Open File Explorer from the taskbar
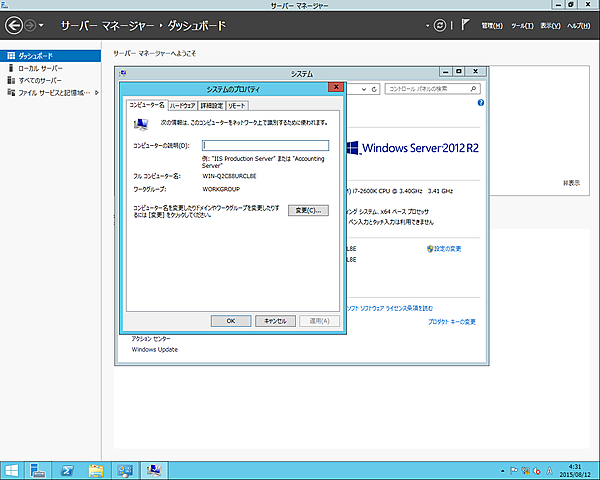600x480 pixels. click(x=98, y=469)
